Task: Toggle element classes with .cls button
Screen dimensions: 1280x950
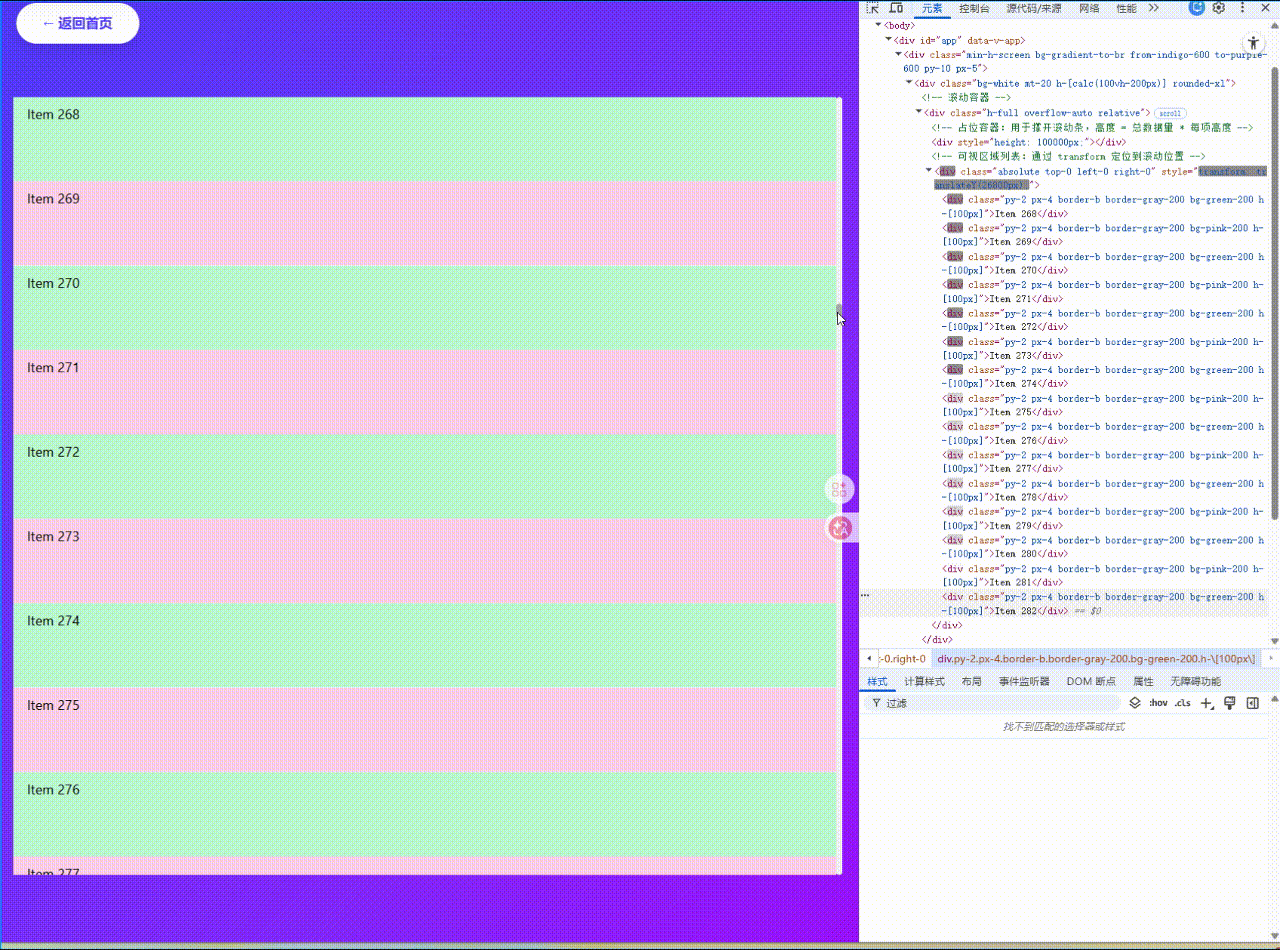Action: pos(1183,703)
